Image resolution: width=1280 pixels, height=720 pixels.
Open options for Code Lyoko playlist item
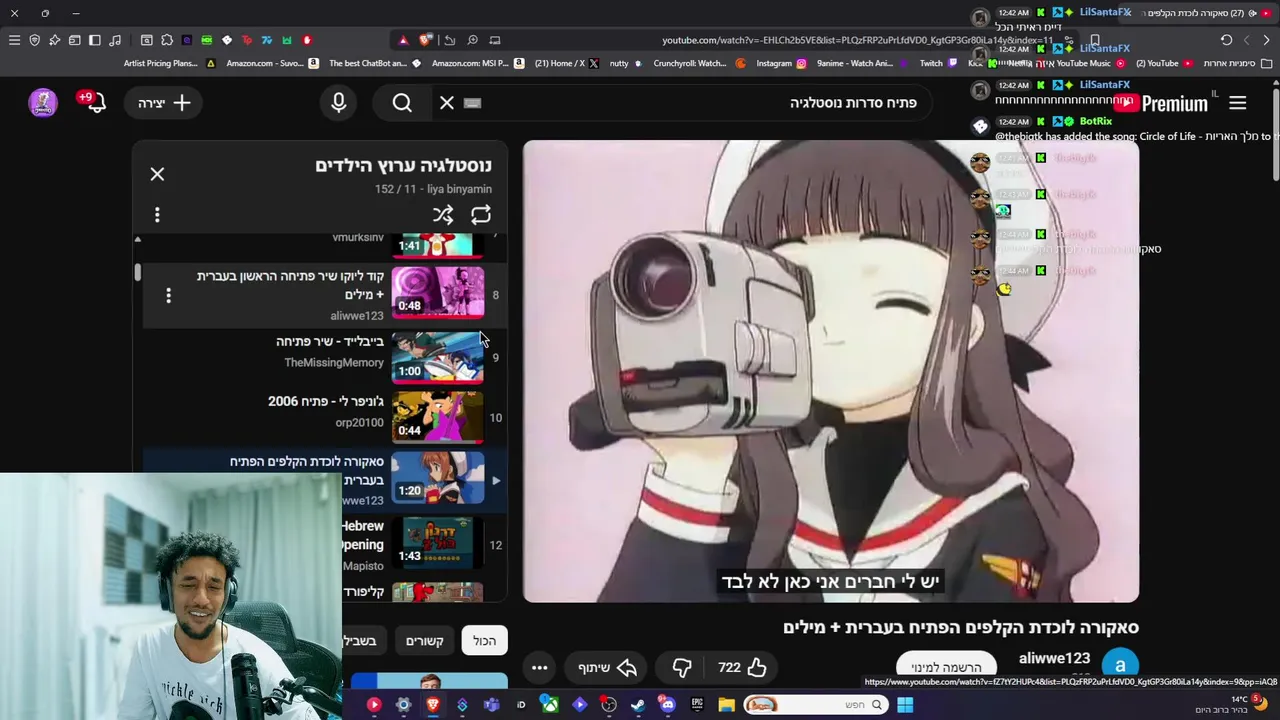point(168,295)
